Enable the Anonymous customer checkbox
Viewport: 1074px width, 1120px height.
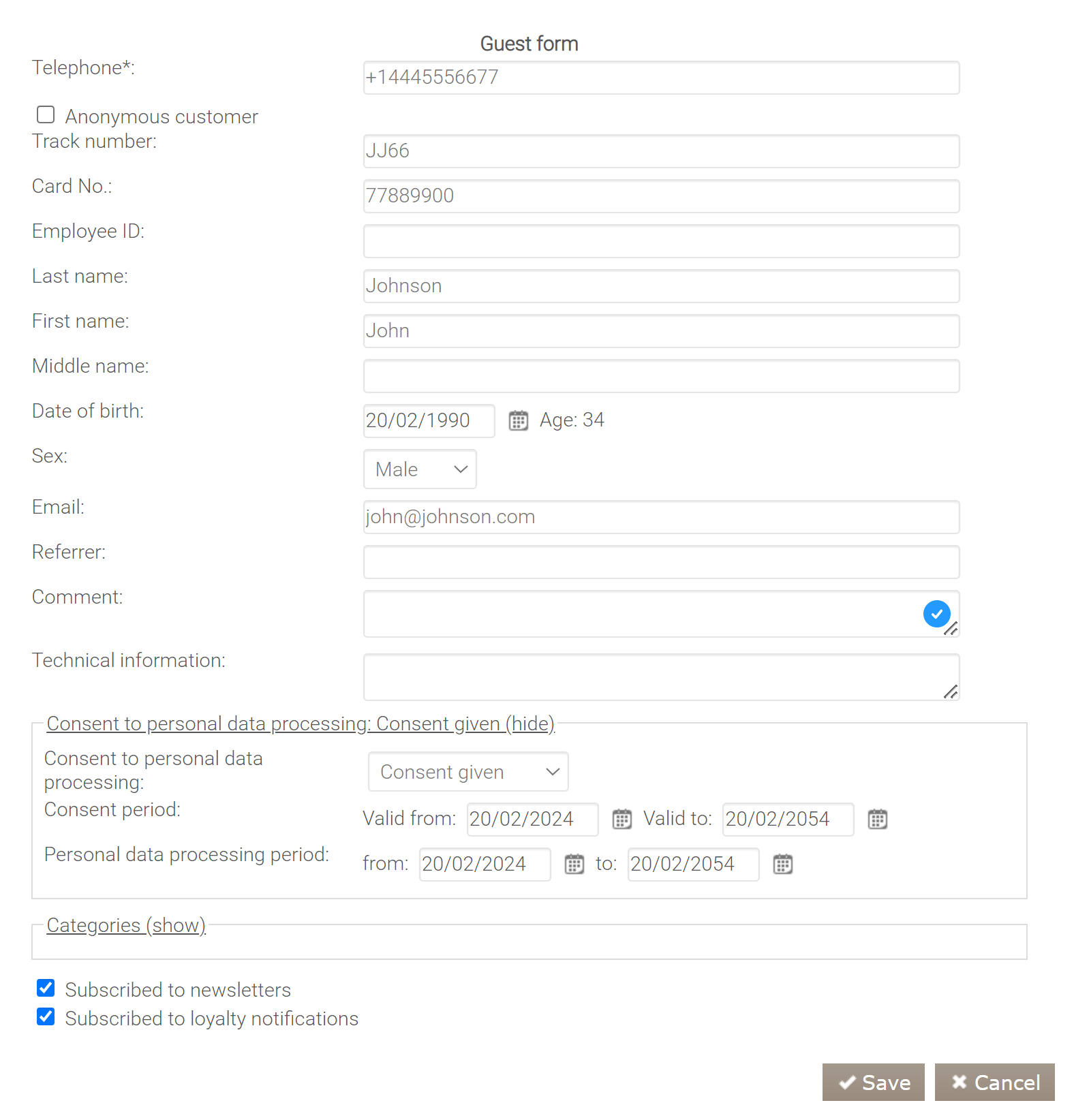pyautogui.click(x=46, y=114)
